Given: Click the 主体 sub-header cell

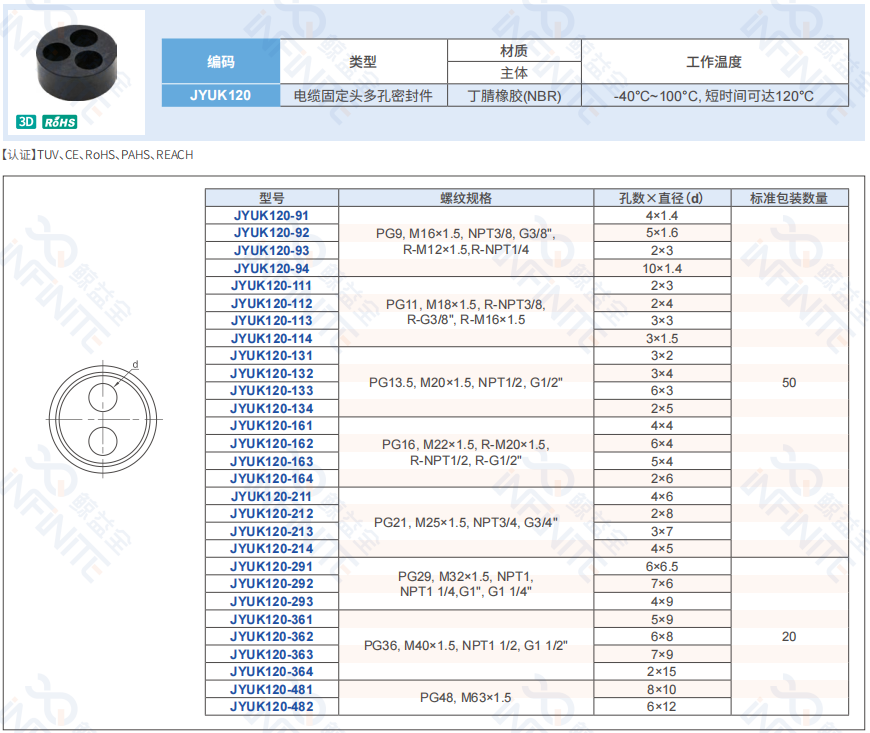Looking at the screenshot, I should pyautogui.click(x=514, y=73).
